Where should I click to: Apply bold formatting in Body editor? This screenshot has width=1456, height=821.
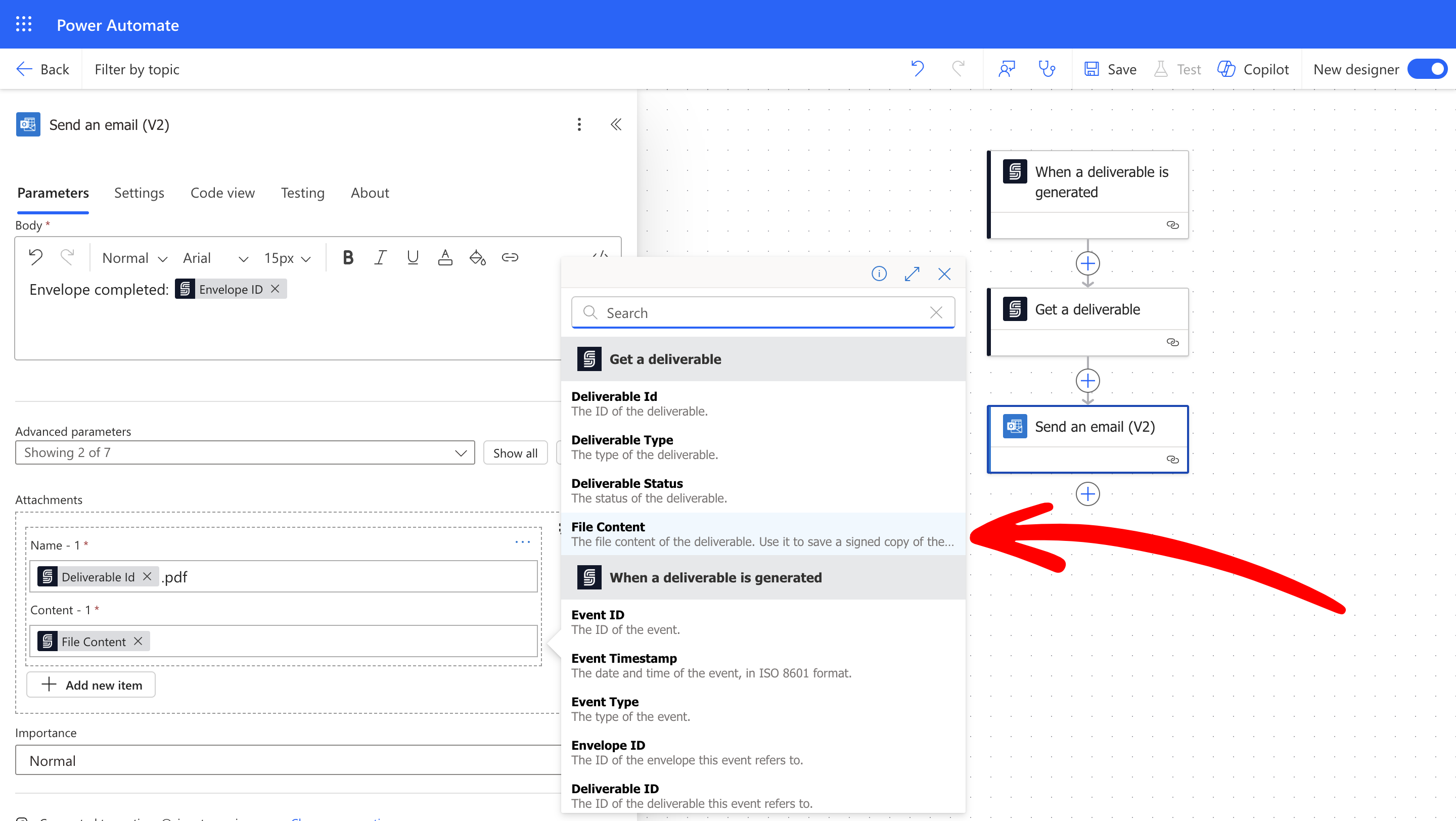click(x=348, y=258)
